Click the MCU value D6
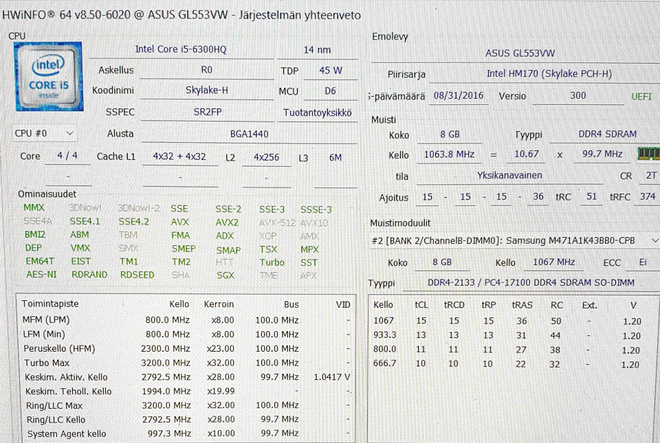The image size is (660, 443). pos(330,91)
